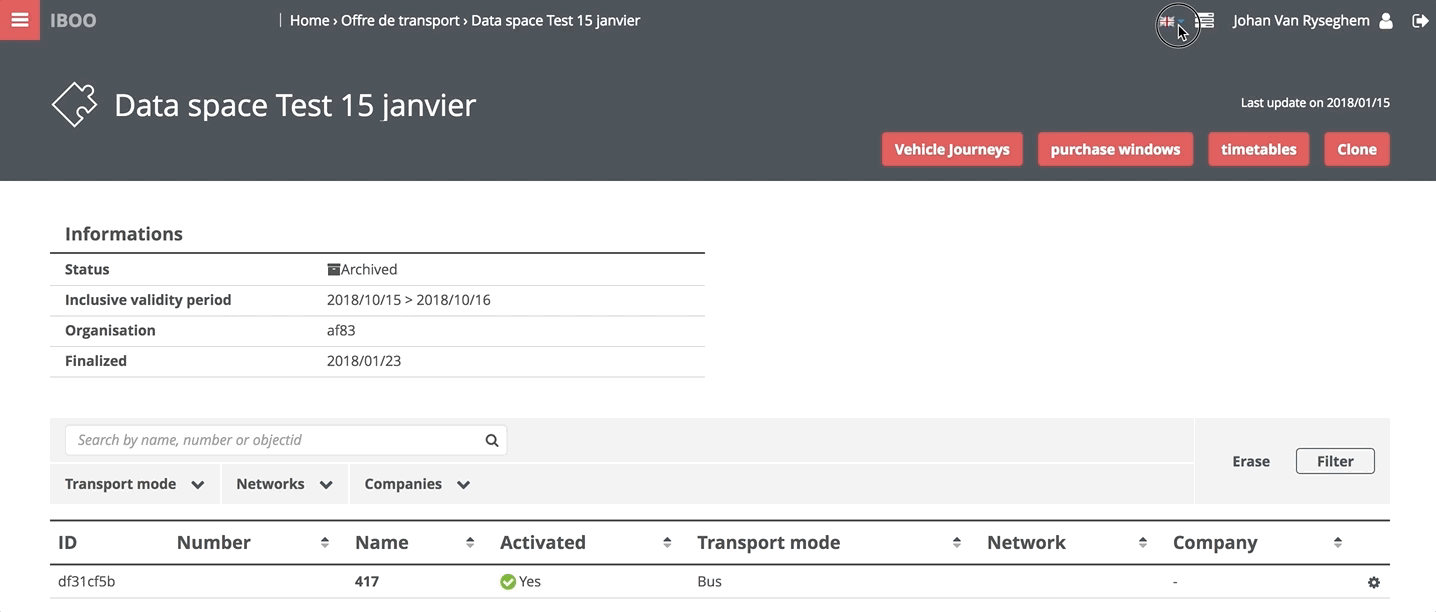The width and height of the screenshot is (1436, 612).
Task: Apply filters with the Filter button
Action: [x=1334, y=461]
